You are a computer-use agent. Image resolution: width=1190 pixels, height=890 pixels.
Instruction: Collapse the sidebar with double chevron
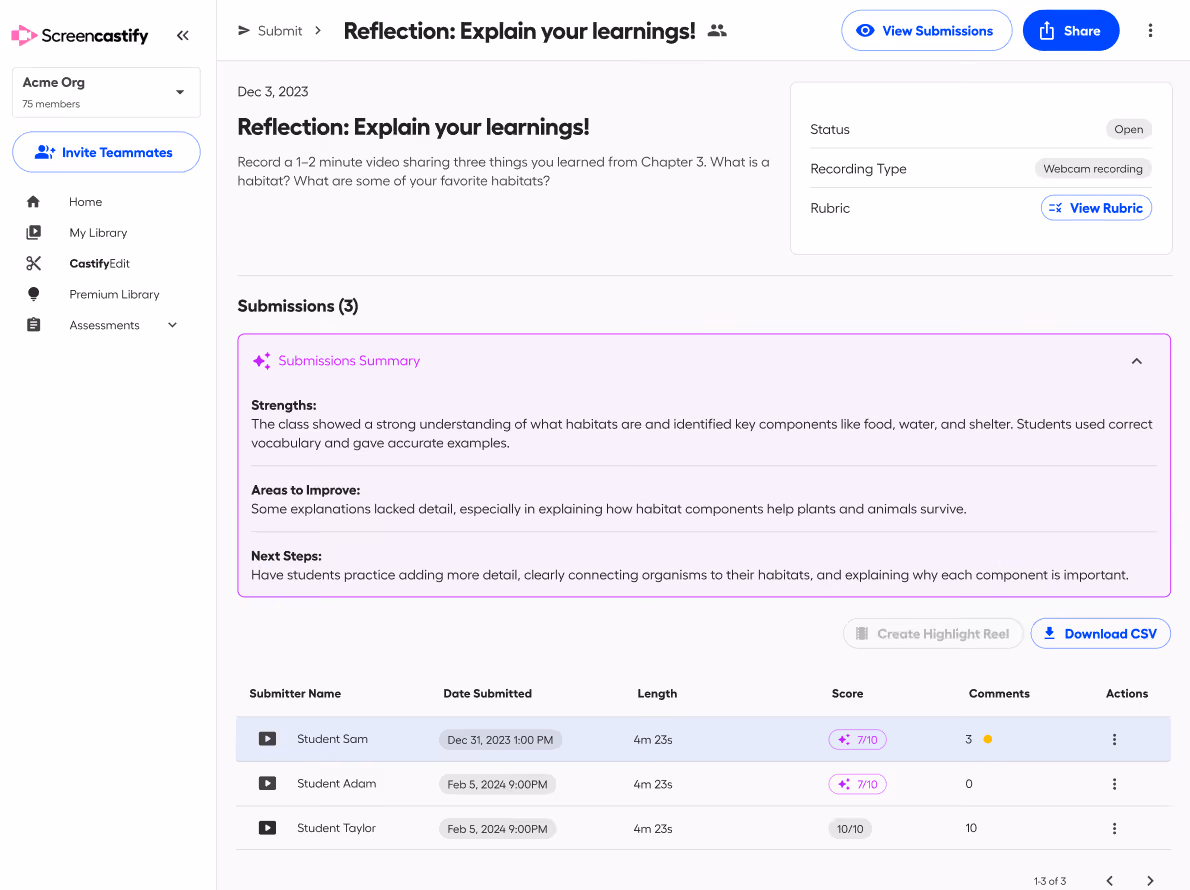click(x=183, y=35)
